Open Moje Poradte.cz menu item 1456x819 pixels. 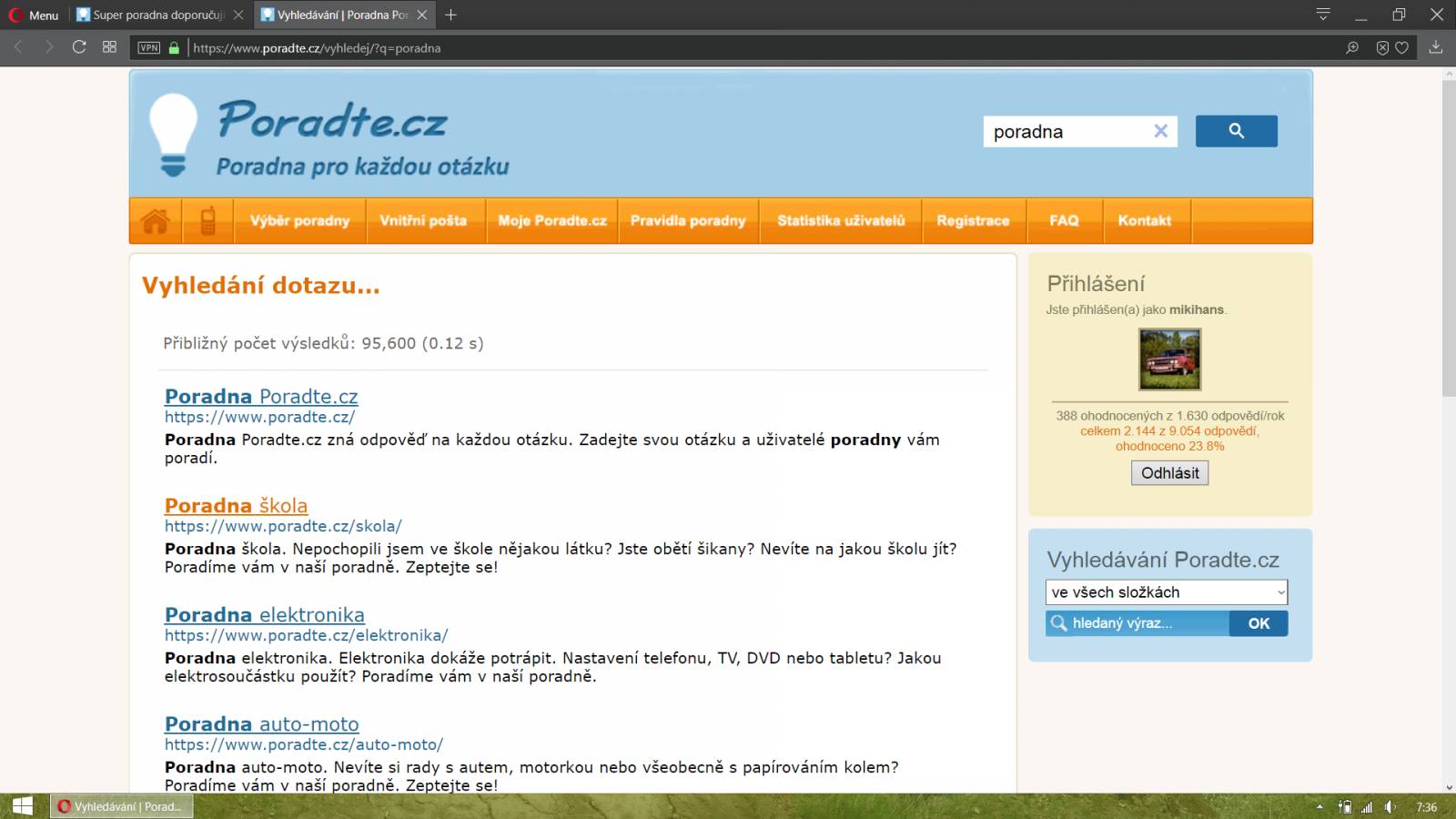pos(552,220)
